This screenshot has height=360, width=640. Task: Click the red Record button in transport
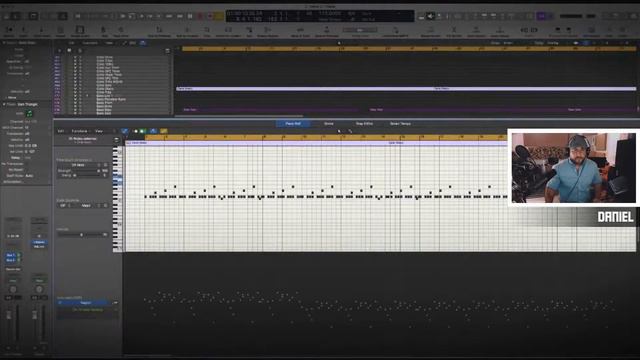pos(200,16)
